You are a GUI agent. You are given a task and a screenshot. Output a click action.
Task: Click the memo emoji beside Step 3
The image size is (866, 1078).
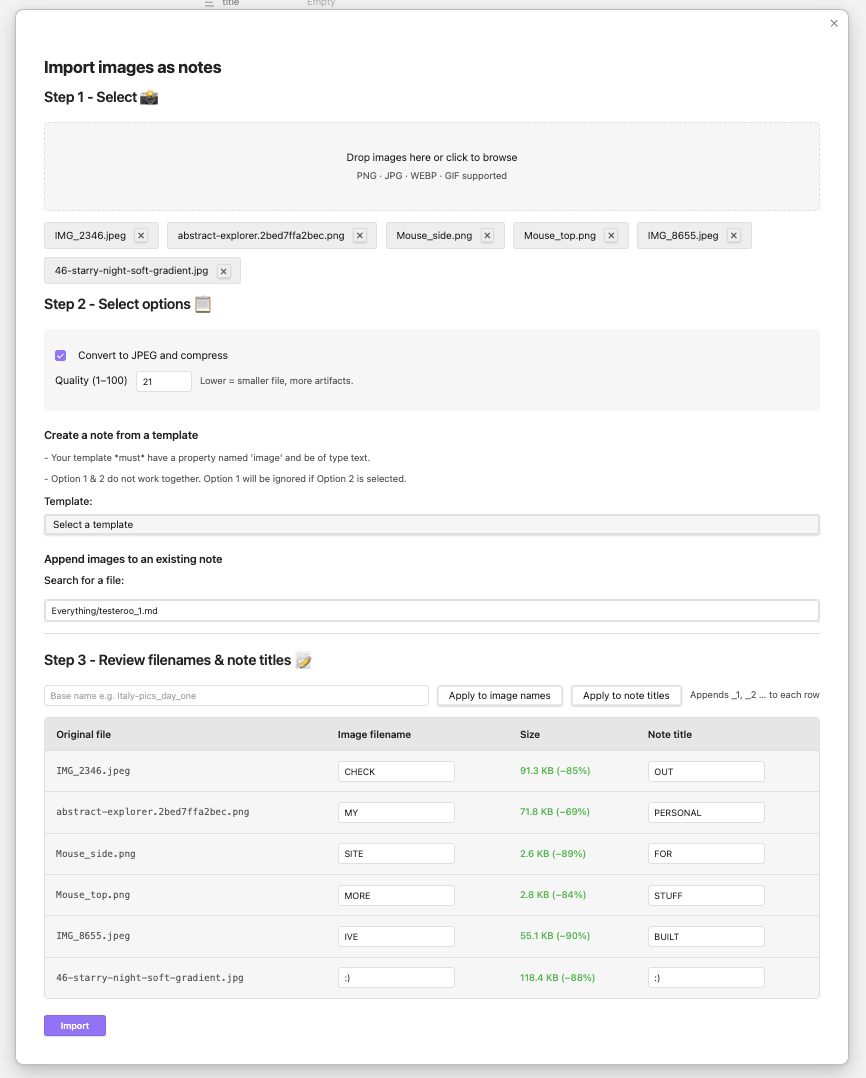tap(303, 661)
